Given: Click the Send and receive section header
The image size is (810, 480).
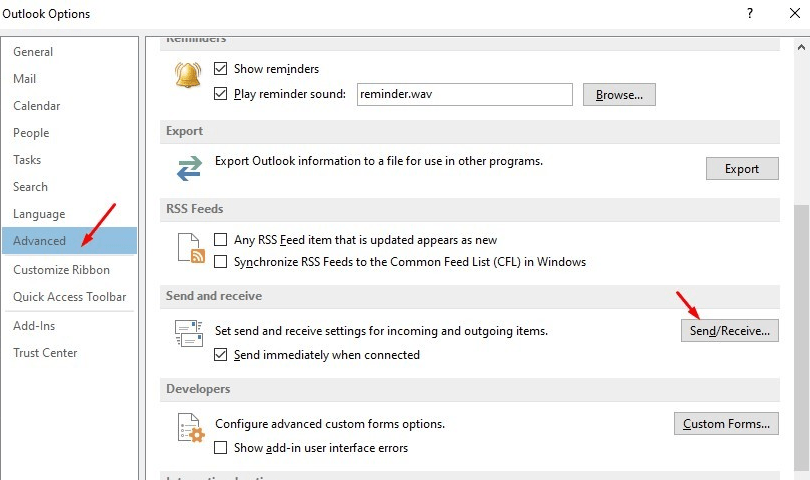Looking at the screenshot, I should coord(470,296).
